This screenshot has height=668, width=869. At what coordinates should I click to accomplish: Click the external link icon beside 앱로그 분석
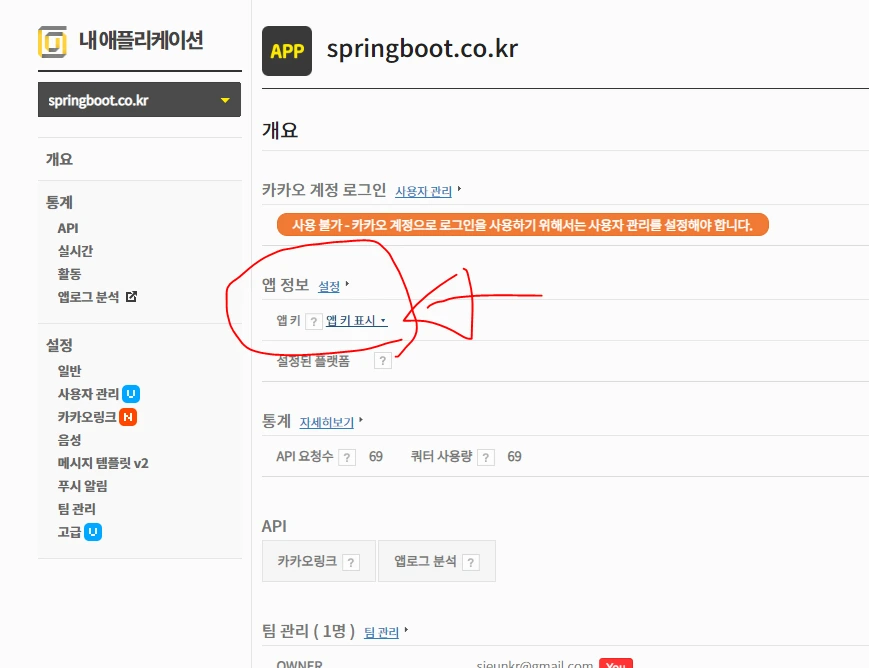click(x=131, y=297)
